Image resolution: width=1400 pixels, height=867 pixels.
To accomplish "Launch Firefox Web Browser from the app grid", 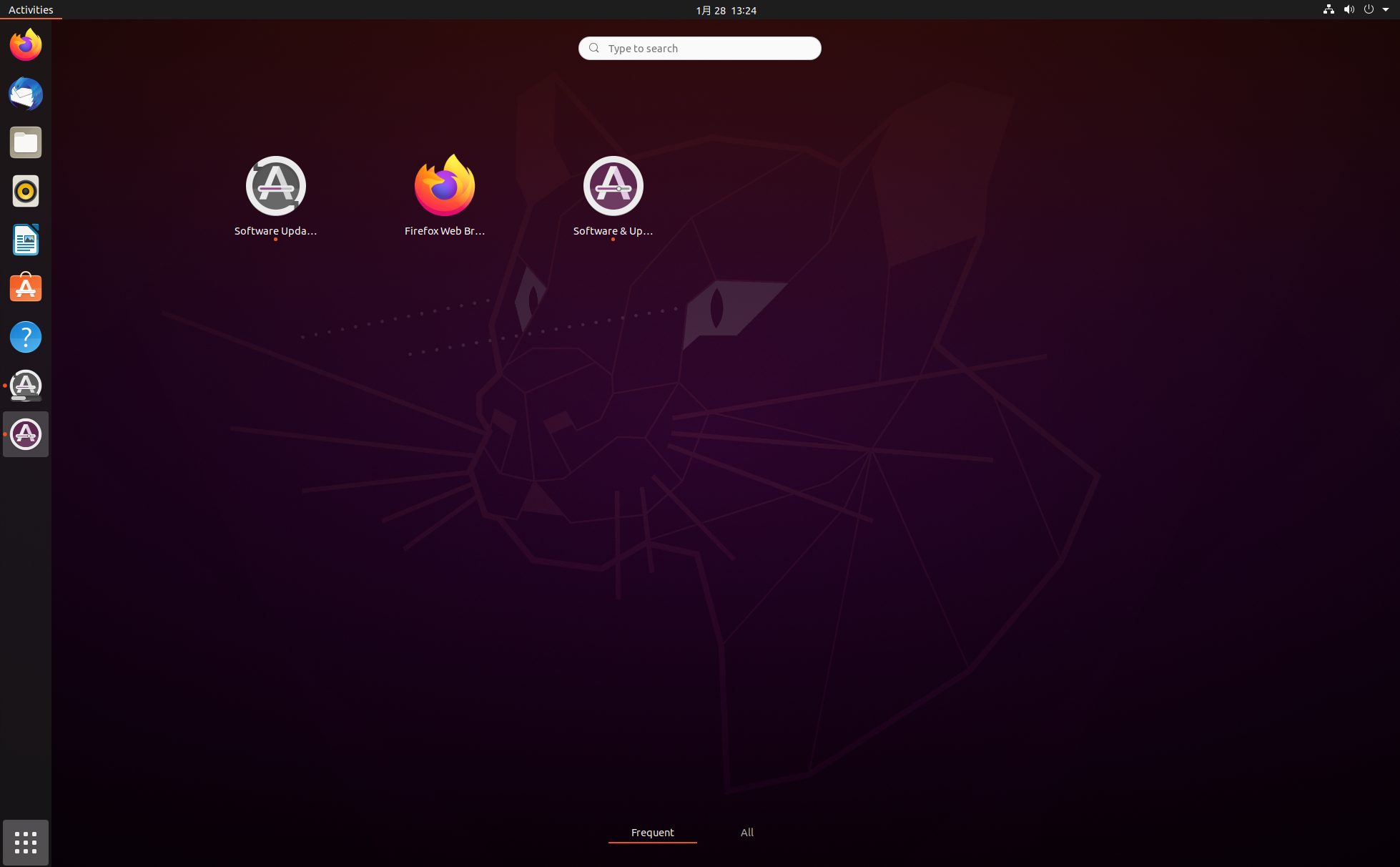I will tap(445, 185).
